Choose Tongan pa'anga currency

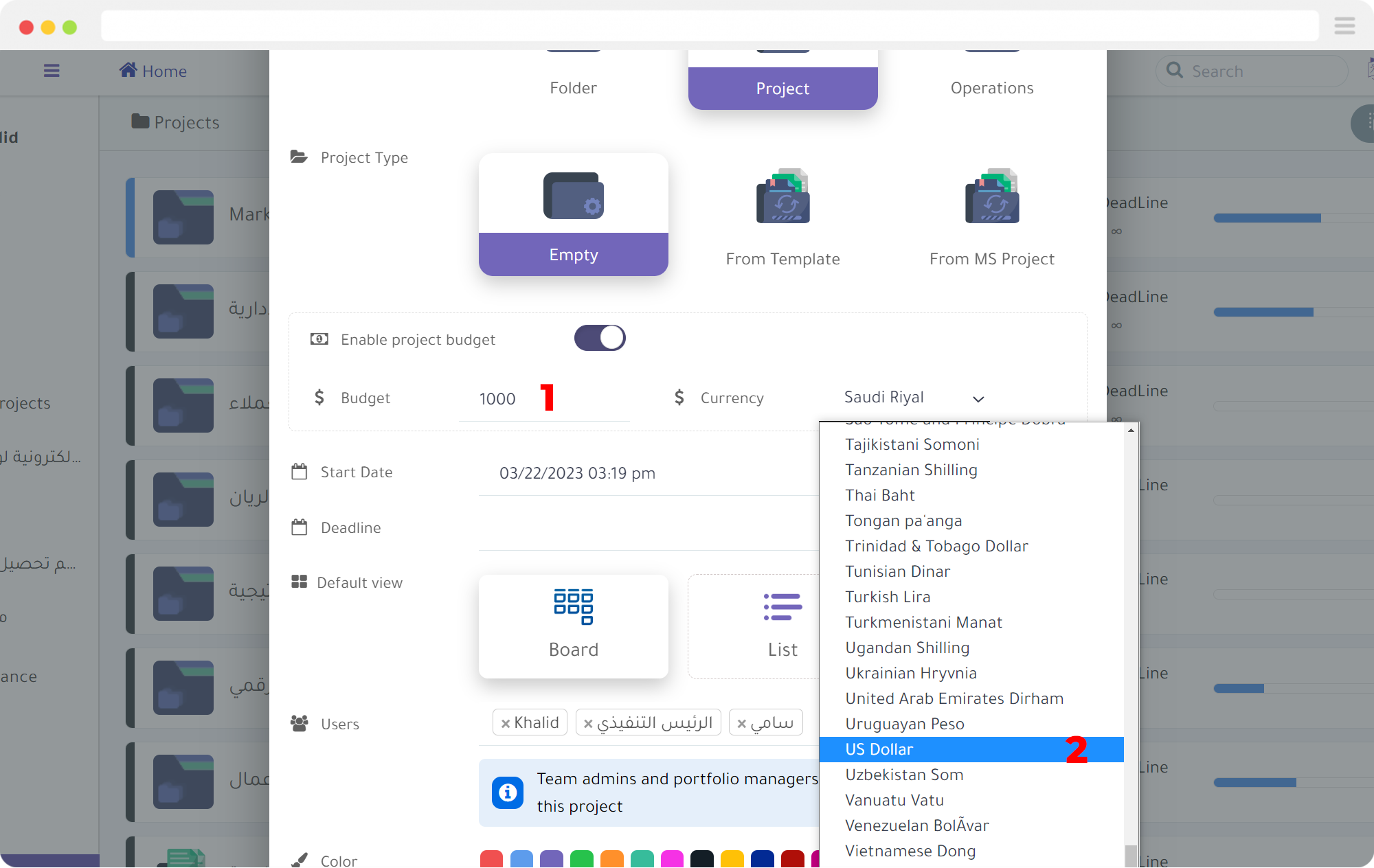(x=971, y=521)
